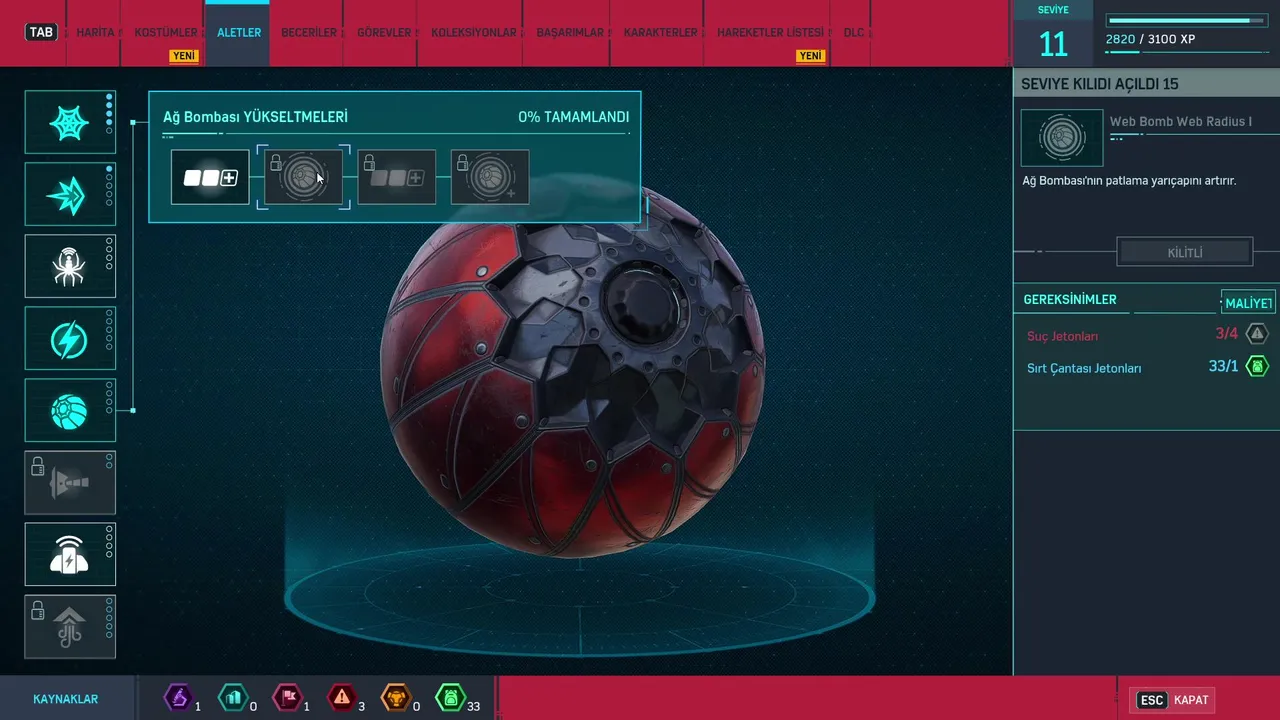The height and width of the screenshot is (720, 1280).
Task: Click the '3/4' crime token count
Action: (x=1226, y=334)
